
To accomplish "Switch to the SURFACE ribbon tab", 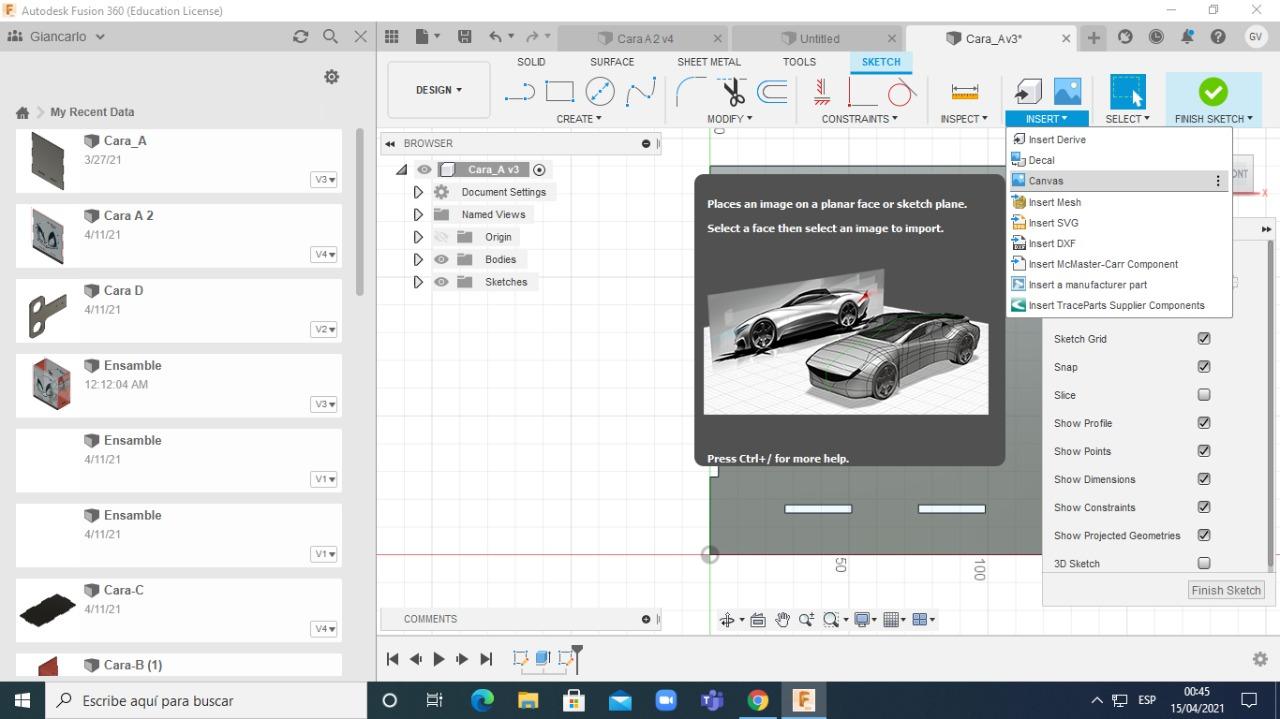I will point(611,62).
